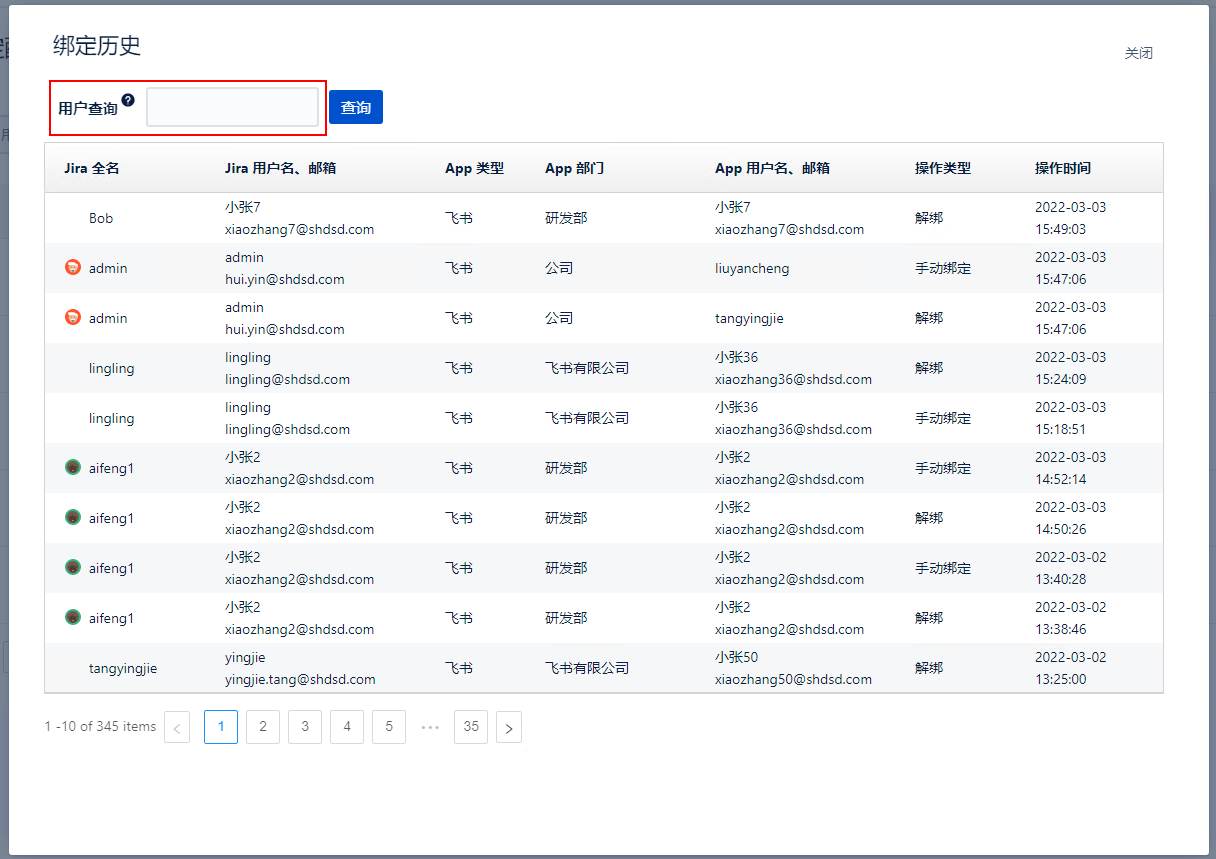Click admin avatar in the tangyingjie row
Viewport: 1216px width, 859px height.
click(x=73, y=317)
